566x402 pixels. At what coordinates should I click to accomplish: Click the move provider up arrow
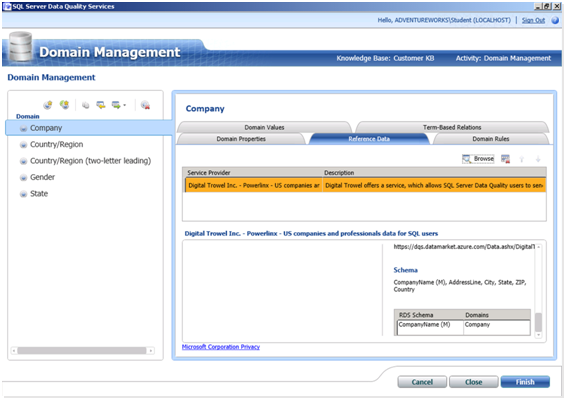pyautogui.click(x=521, y=159)
